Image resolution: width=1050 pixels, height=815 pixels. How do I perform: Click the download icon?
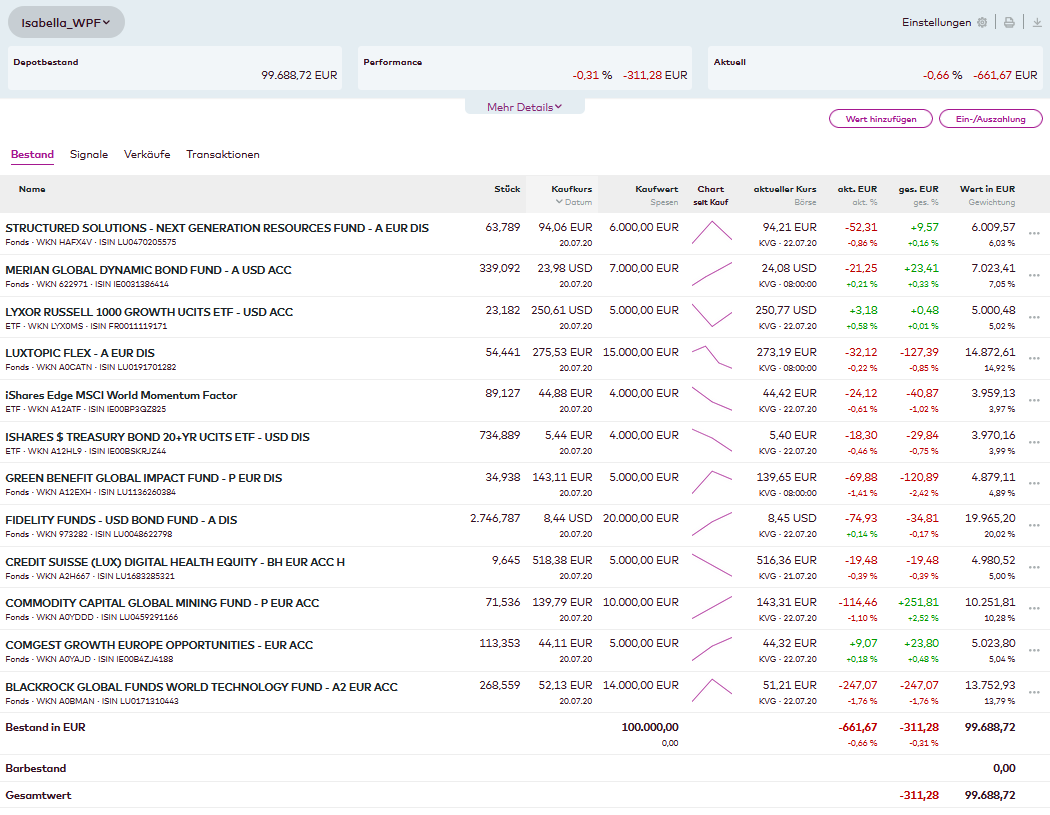click(1037, 22)
